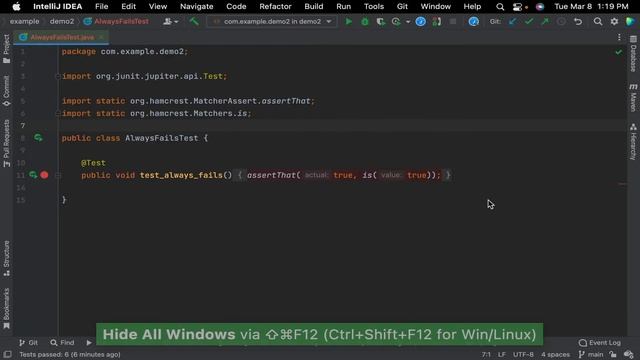The height and width of the screenshot is (360, 640).
Task: Open the Project tool window on left stripe
Action: (x=7, y=48)
